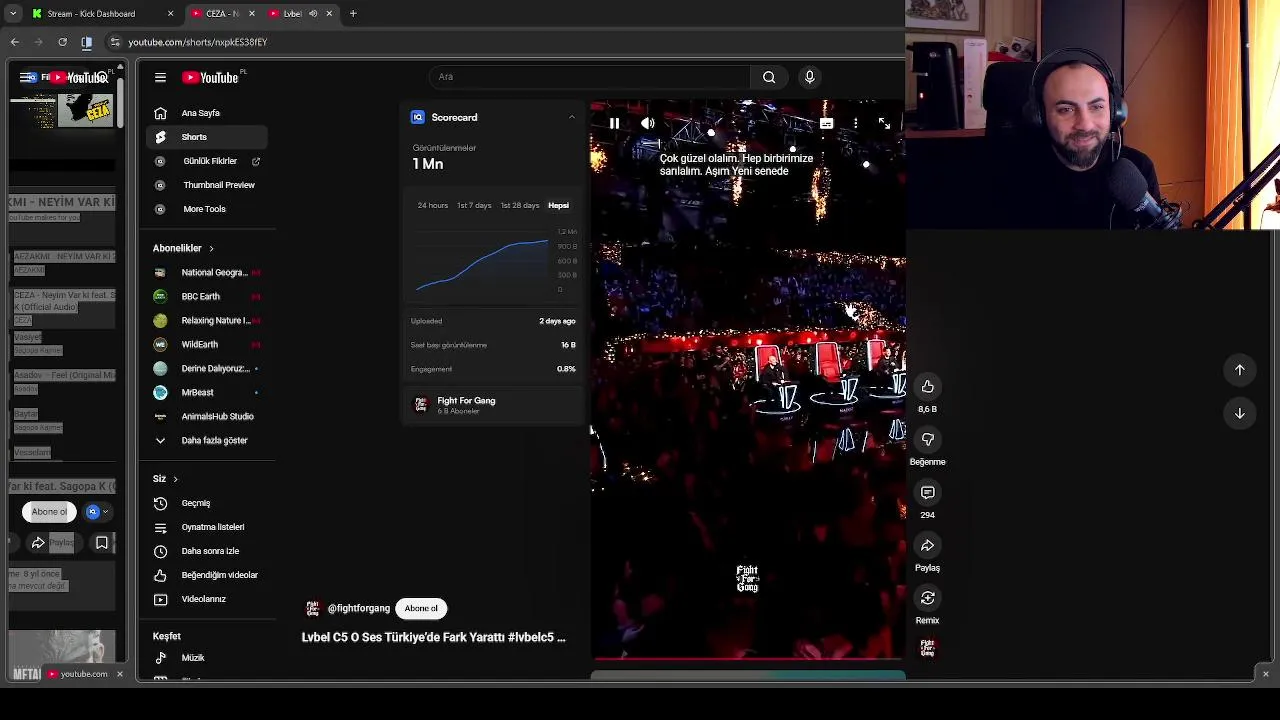
Task: Click the URL address bar
Action: click(x=500, y=42)
